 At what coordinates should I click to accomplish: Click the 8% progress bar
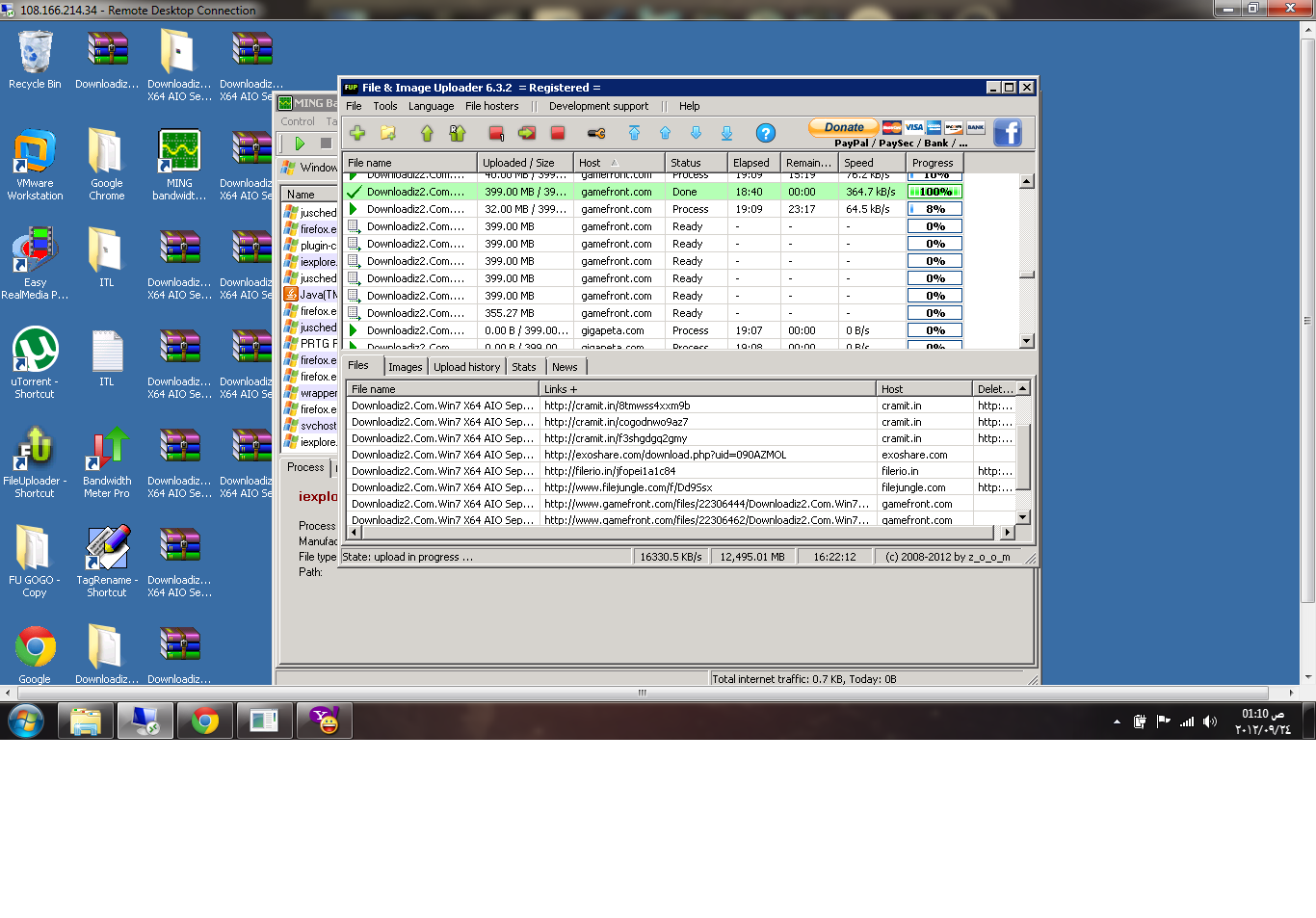[x=934, y=209]
